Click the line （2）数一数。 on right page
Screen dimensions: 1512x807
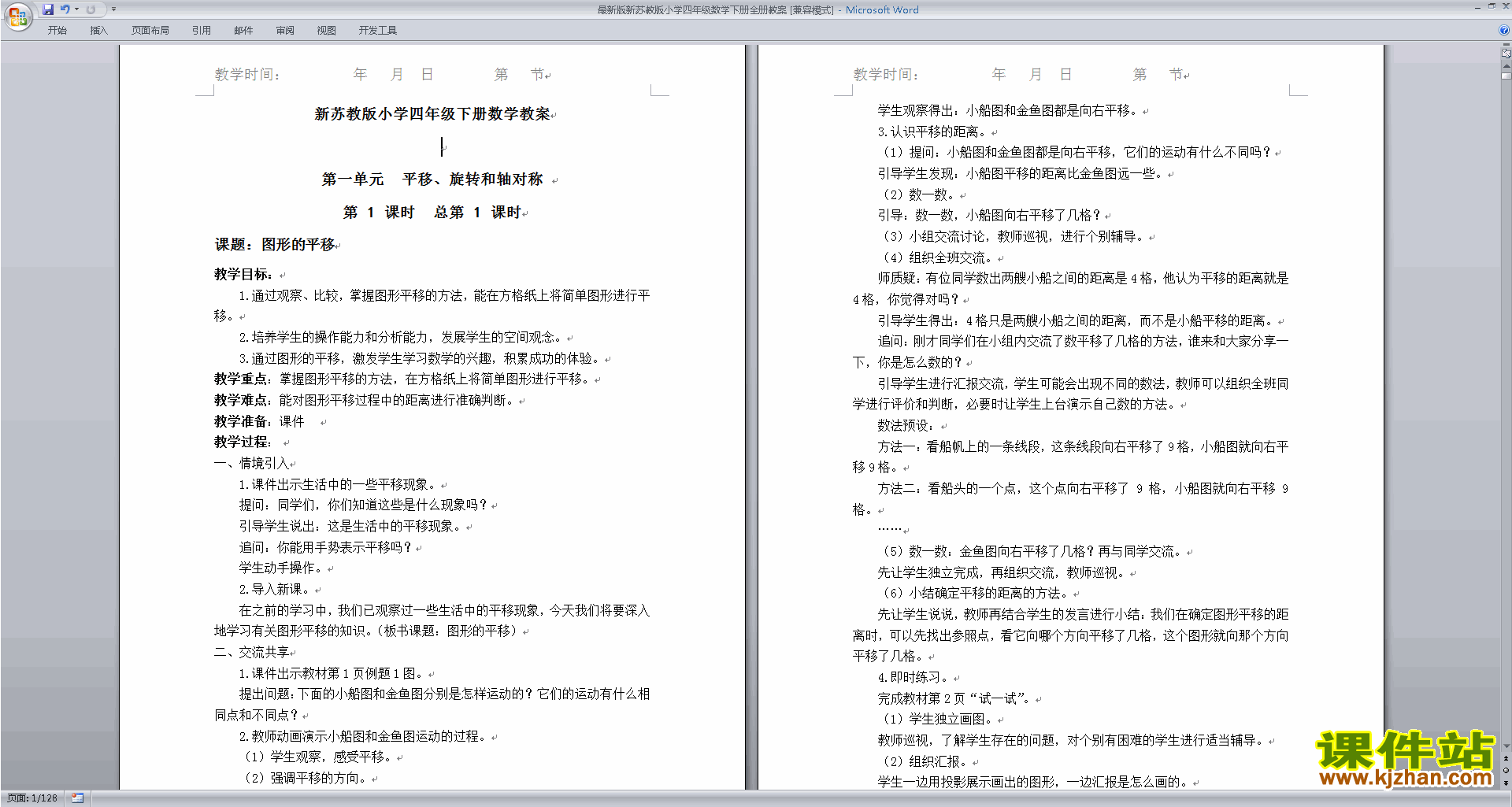point(919,194)
